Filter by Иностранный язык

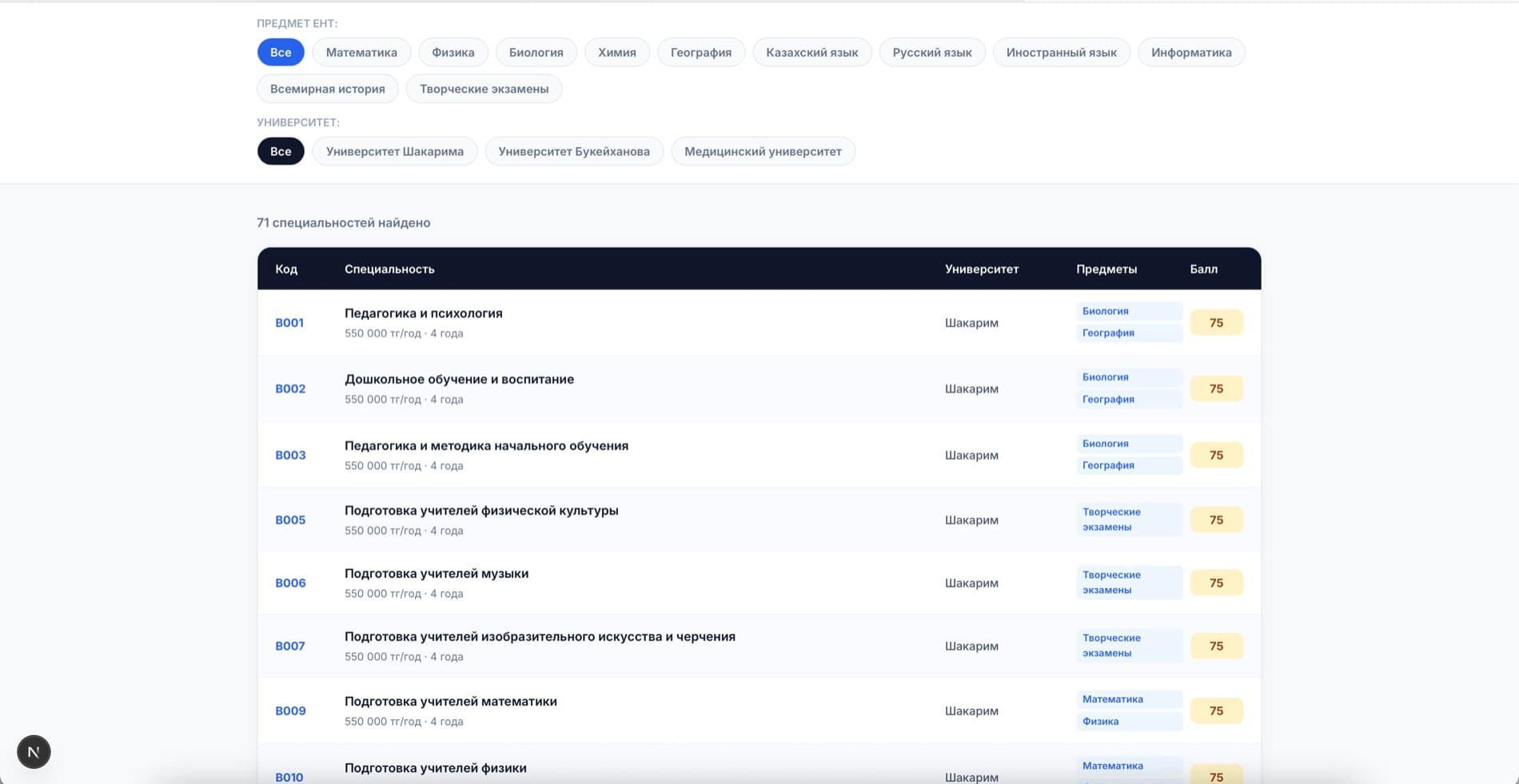(x=1062, y=53)
